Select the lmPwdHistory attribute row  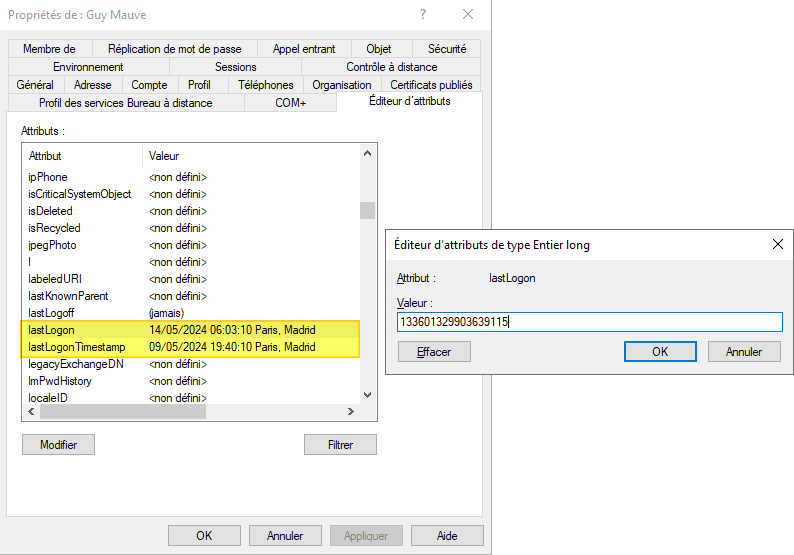click(191, 381)
